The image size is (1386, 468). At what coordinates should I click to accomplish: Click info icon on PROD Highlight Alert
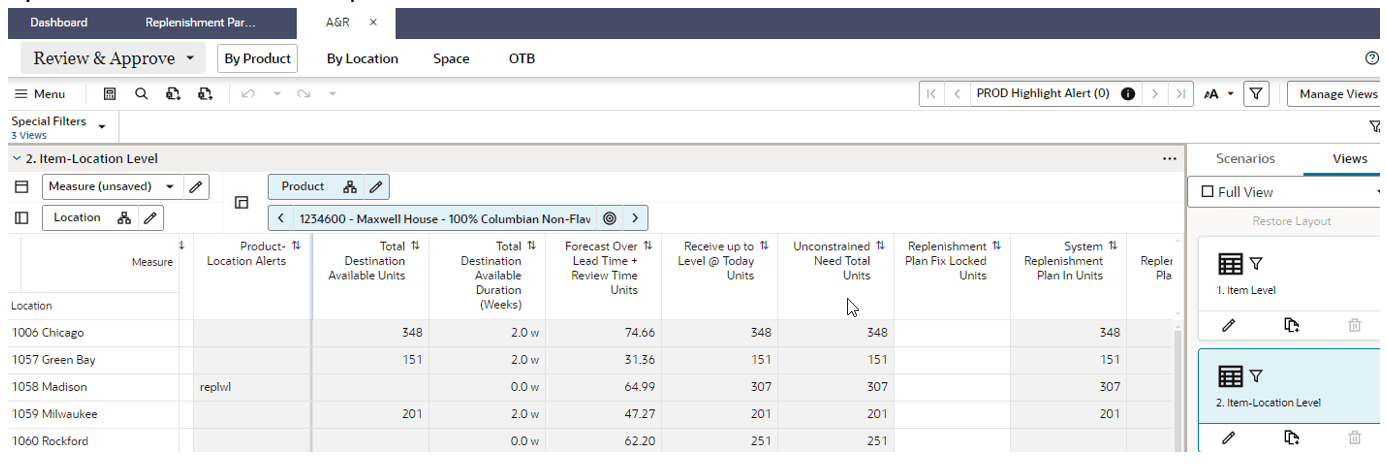pos(1128,93)
